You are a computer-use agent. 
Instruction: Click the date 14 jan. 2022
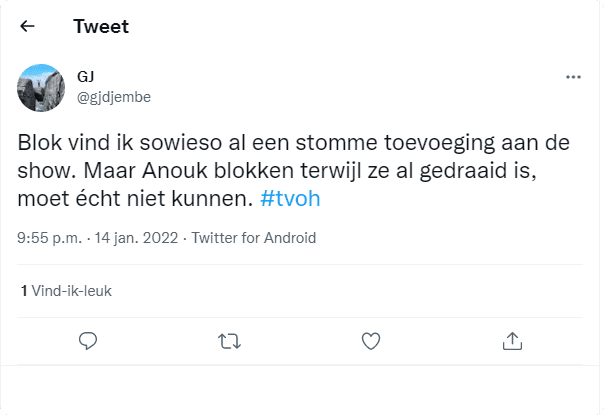pos(134,238)
